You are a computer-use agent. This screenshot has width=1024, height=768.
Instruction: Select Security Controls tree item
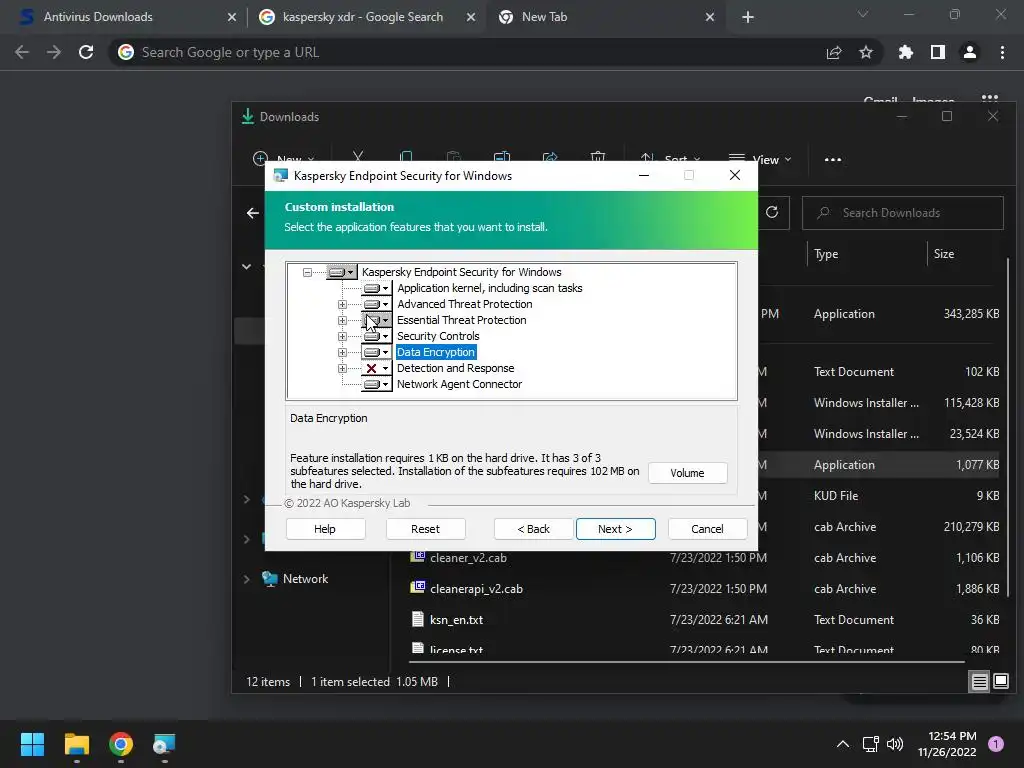438,336
